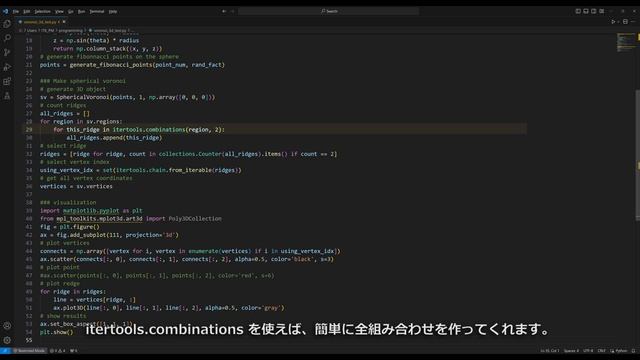The image size is (640, 360).
Task: Click the Spaces indentation status item
Action: [x=571, y=351]
